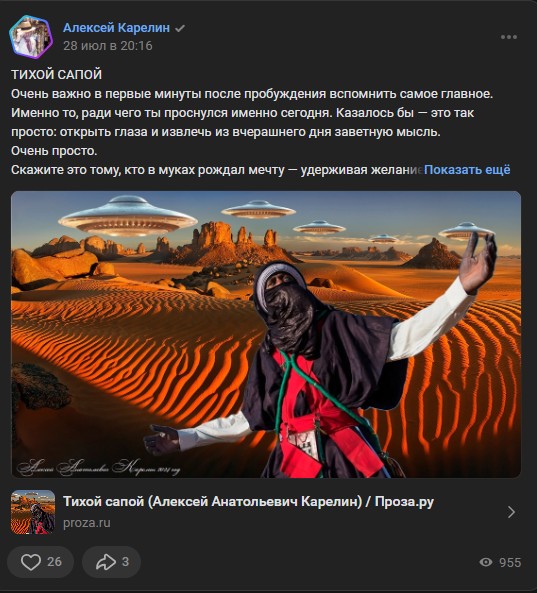Click the verified checkmark badge
Screen dimensions: 537x593
coord(180,28)
